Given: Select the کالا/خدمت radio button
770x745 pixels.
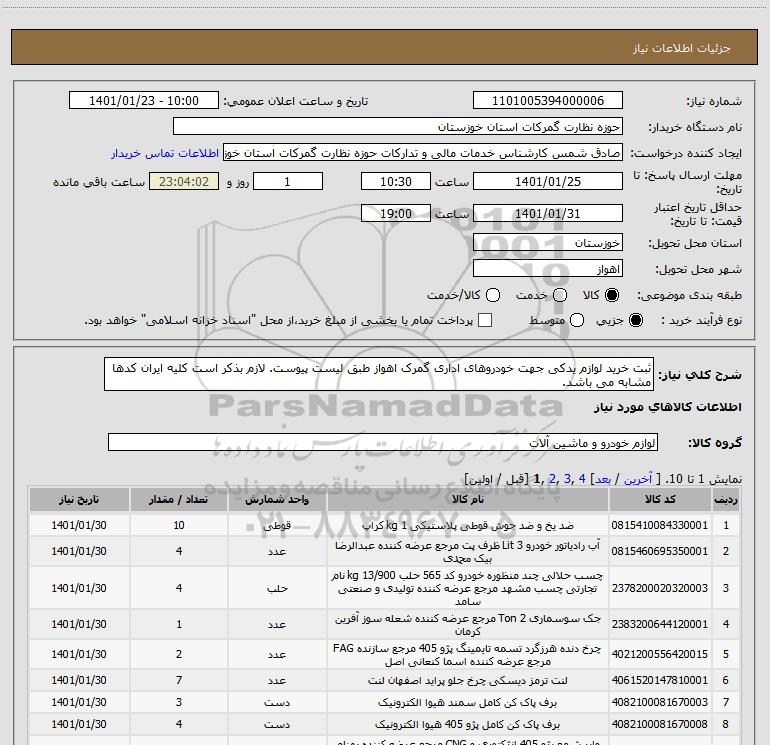Looking at the screenshot, I should tap(493, 295).
